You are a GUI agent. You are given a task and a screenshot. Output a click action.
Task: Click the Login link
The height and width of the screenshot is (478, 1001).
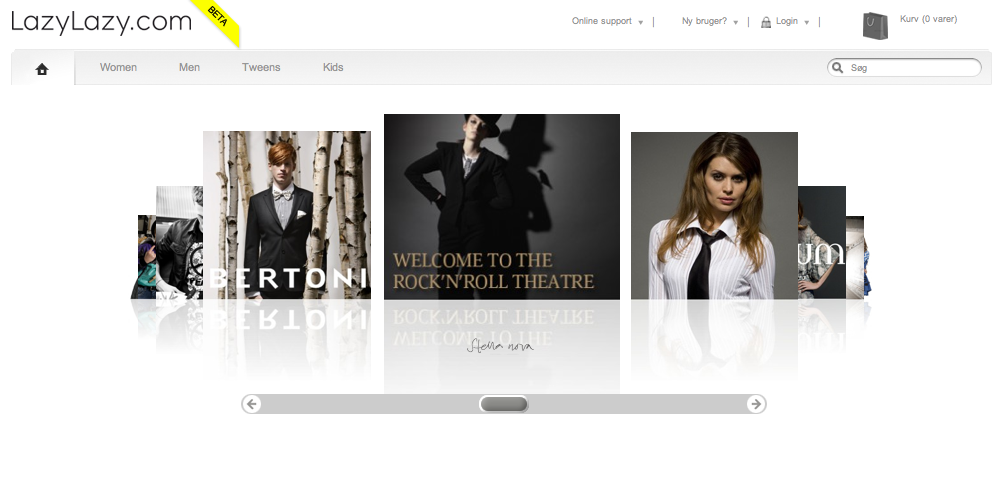(x=786, y=21)
